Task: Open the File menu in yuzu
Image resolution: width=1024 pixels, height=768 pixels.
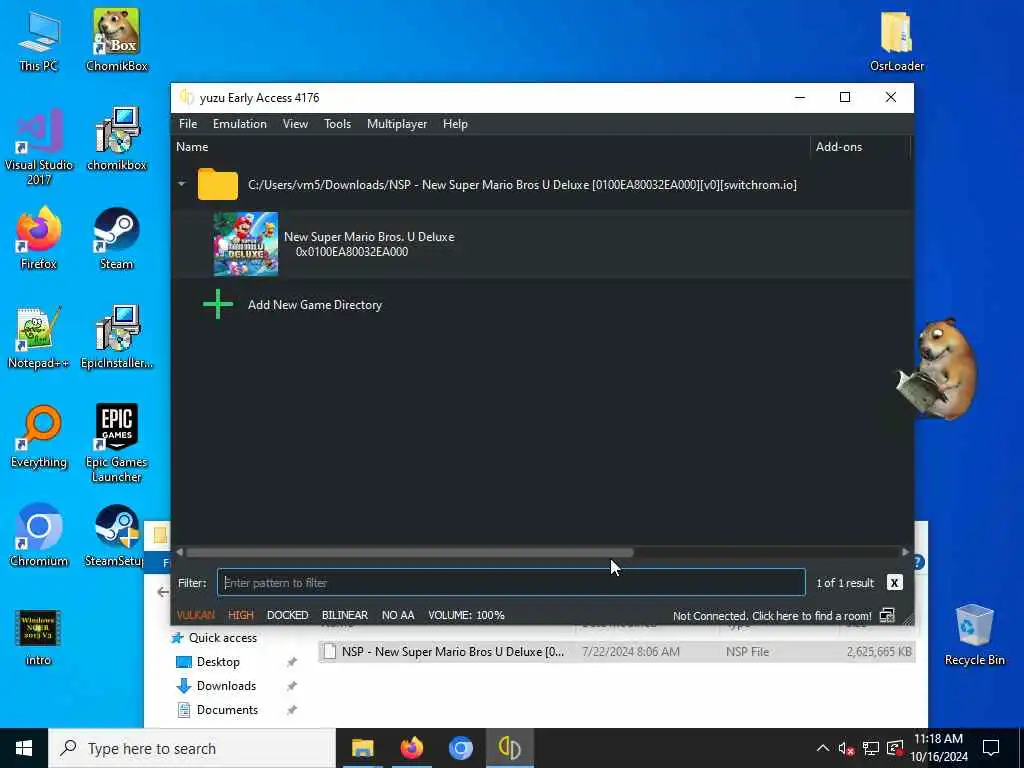Action: (187, 124)
